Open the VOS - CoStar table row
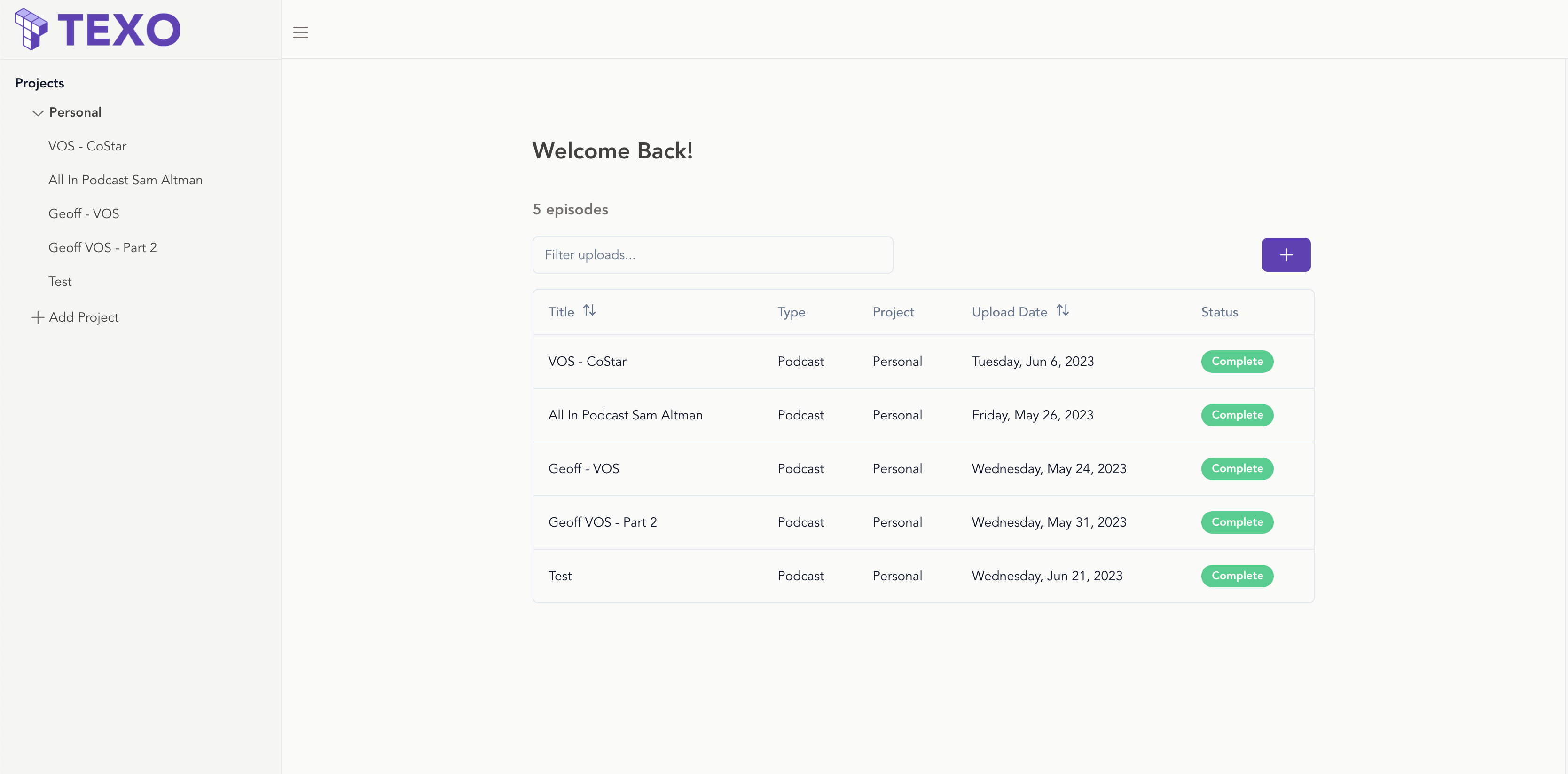 point(588,362)
